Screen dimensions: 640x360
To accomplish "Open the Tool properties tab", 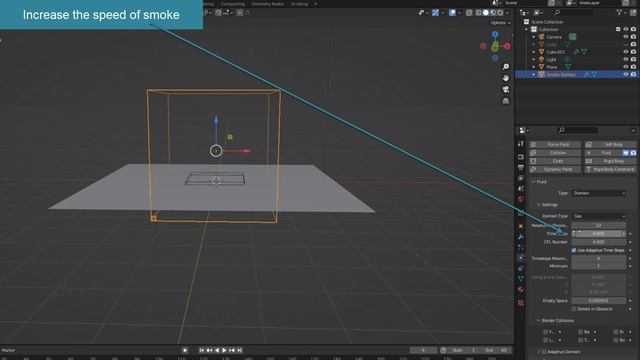I will pyautogui.click(x=521, y=144).
